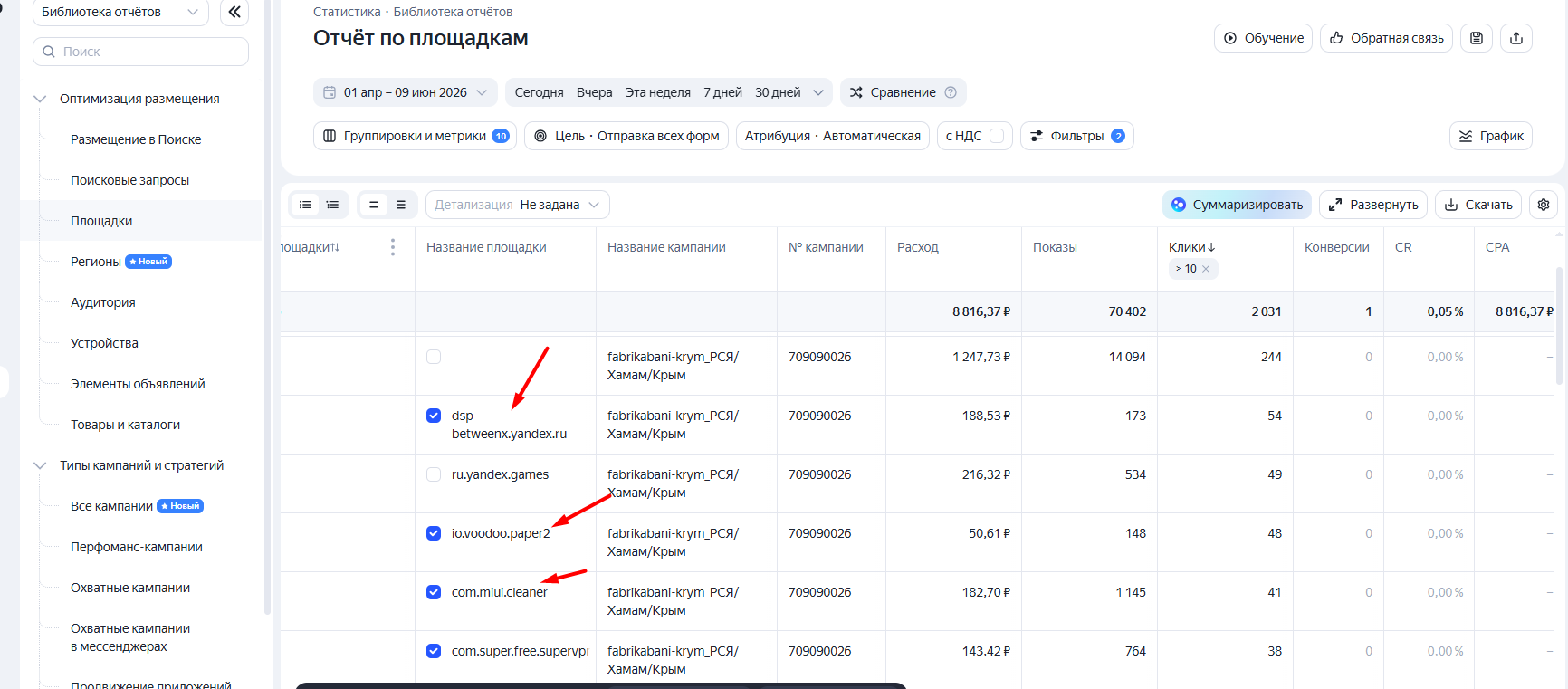Uncheck dsp-betweenx.yandex.ru checkbox
The width and height of the screenshot is (1568, 689).
434,416
